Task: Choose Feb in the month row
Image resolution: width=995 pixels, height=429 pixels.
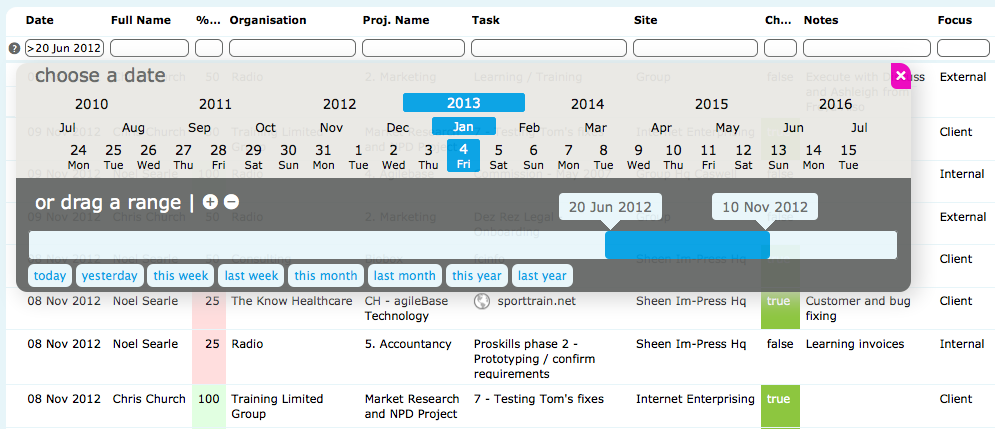Action: pyautogui.click(x=529, y=127)
